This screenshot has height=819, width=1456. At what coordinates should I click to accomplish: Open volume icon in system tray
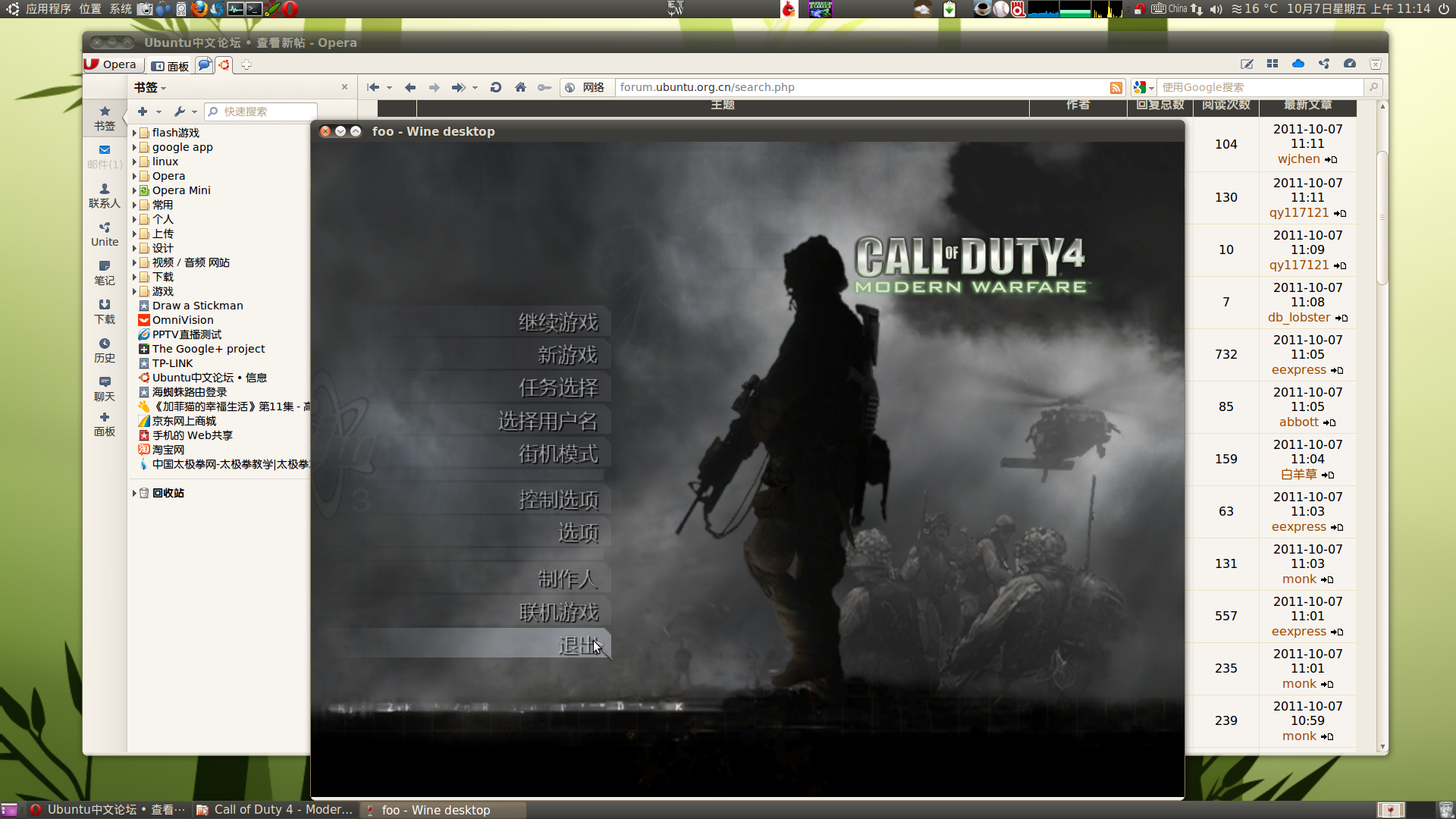point(1216,9)
